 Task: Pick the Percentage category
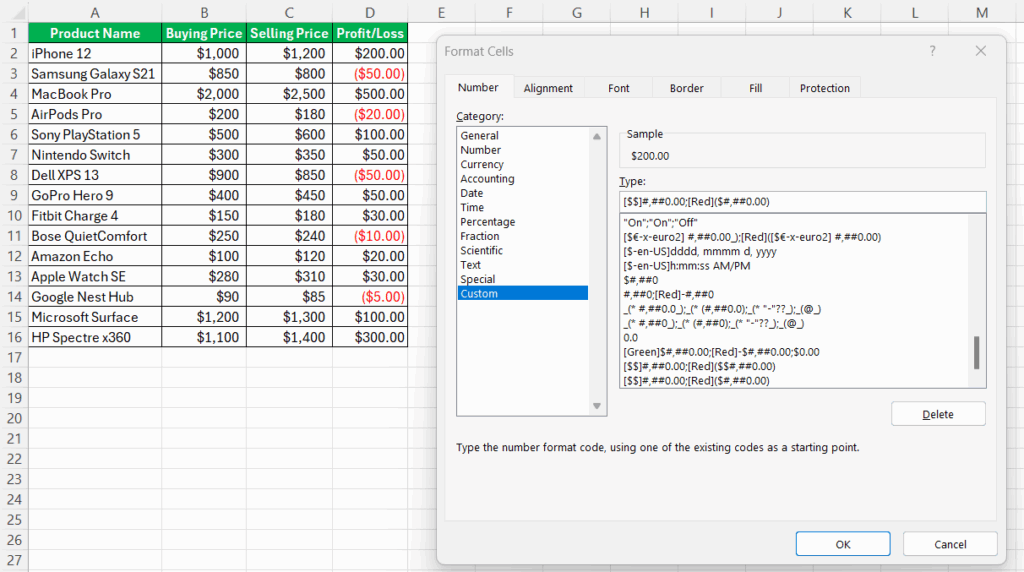click(487, 222)
